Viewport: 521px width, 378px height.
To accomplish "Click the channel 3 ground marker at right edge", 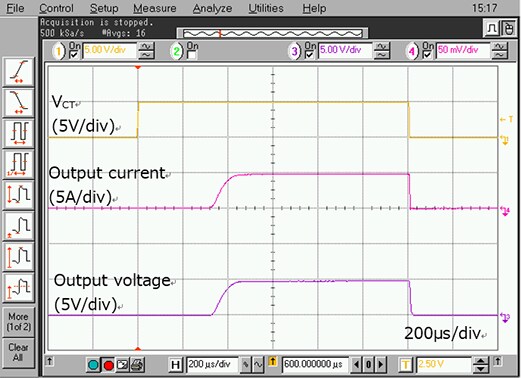I will click(x=505, y=317).
